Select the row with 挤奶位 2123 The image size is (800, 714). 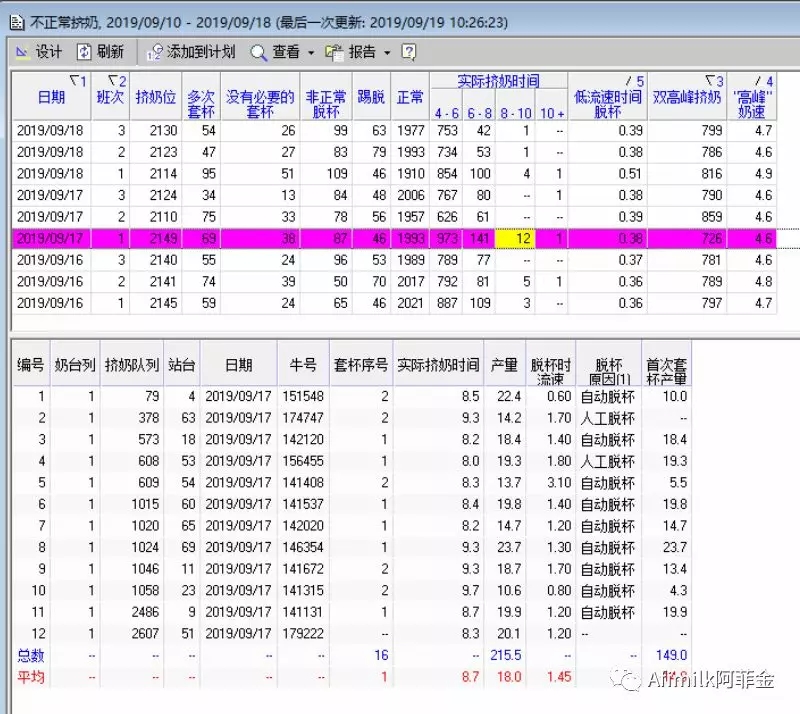coord(394,152)
